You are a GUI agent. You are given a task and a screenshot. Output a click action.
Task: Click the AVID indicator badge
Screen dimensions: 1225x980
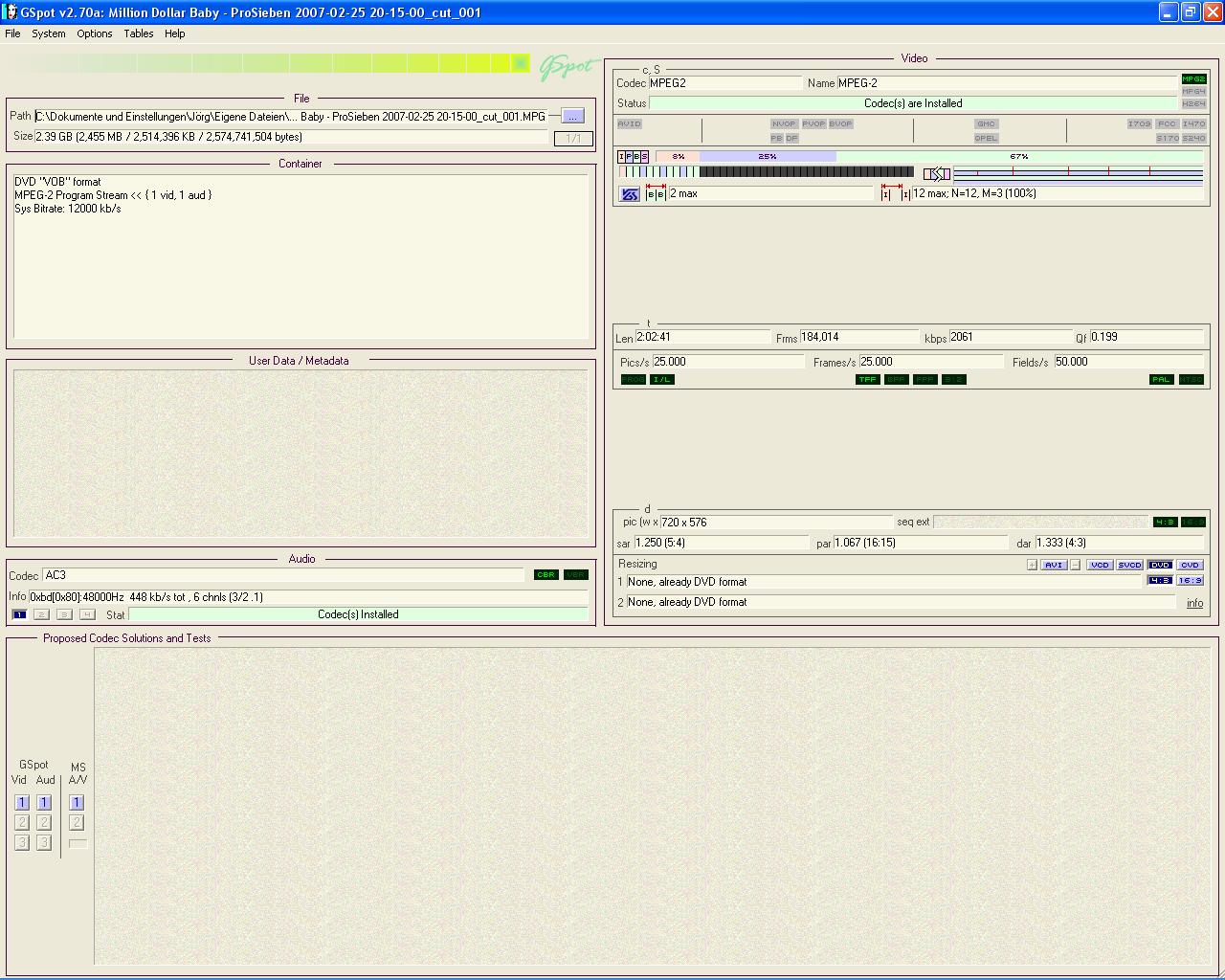tap(630, 123)
